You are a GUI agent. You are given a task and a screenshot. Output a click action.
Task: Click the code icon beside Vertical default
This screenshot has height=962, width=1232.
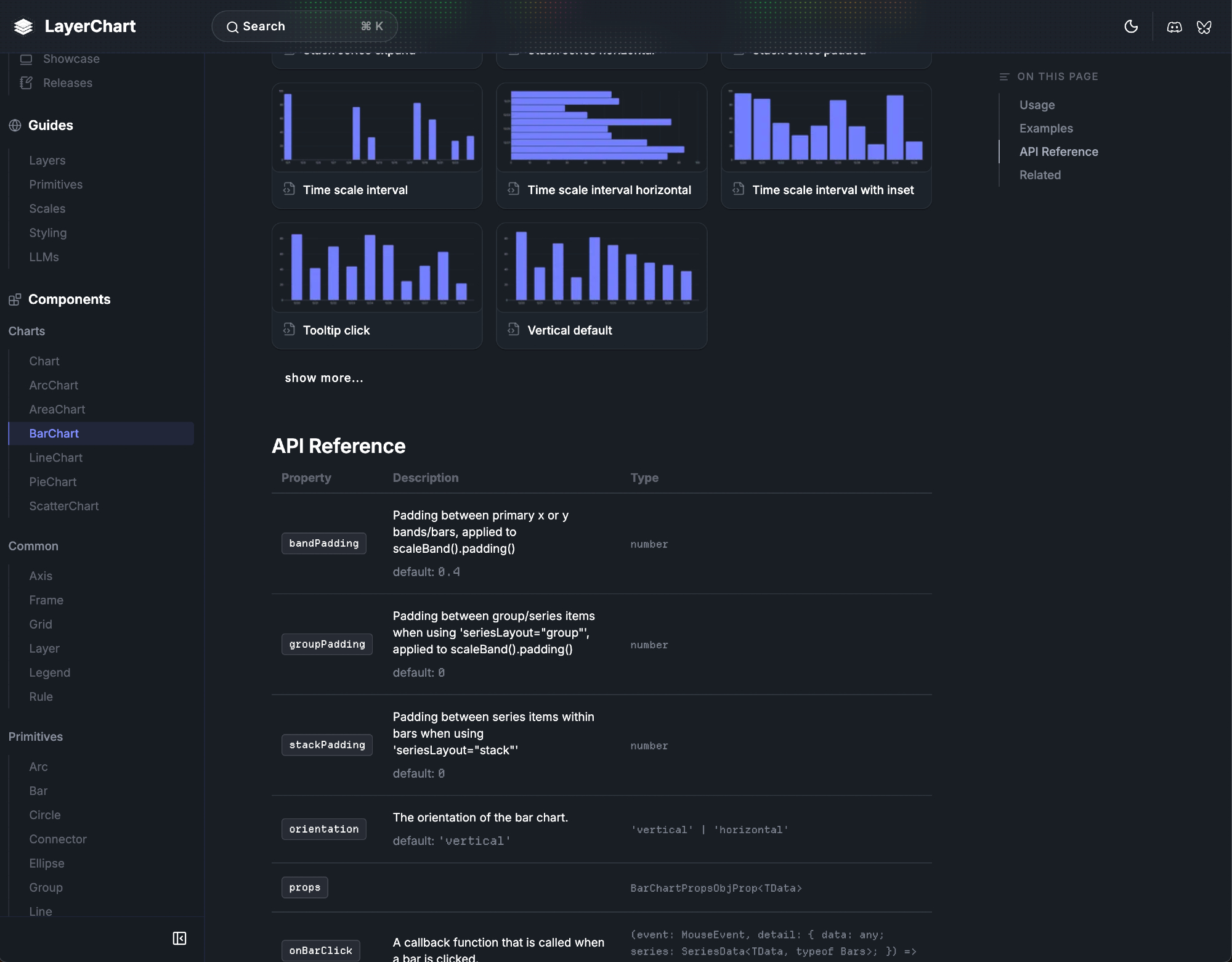click(x=513, y=330)
